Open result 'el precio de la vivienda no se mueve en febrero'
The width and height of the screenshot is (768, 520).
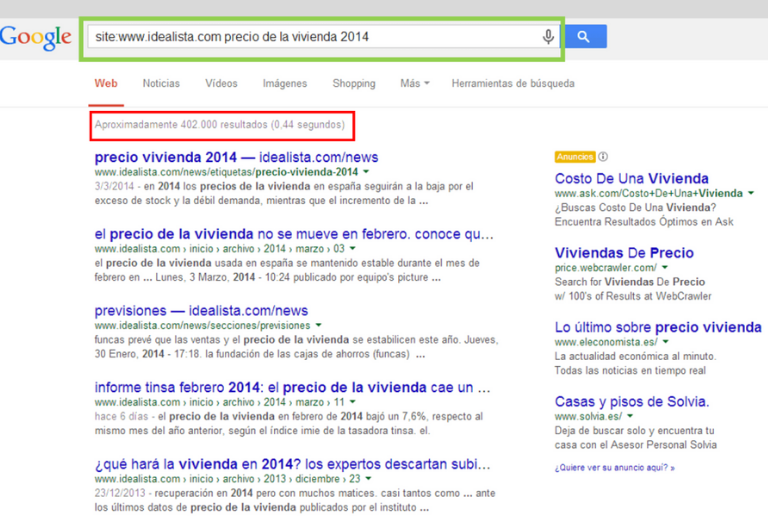294,234
